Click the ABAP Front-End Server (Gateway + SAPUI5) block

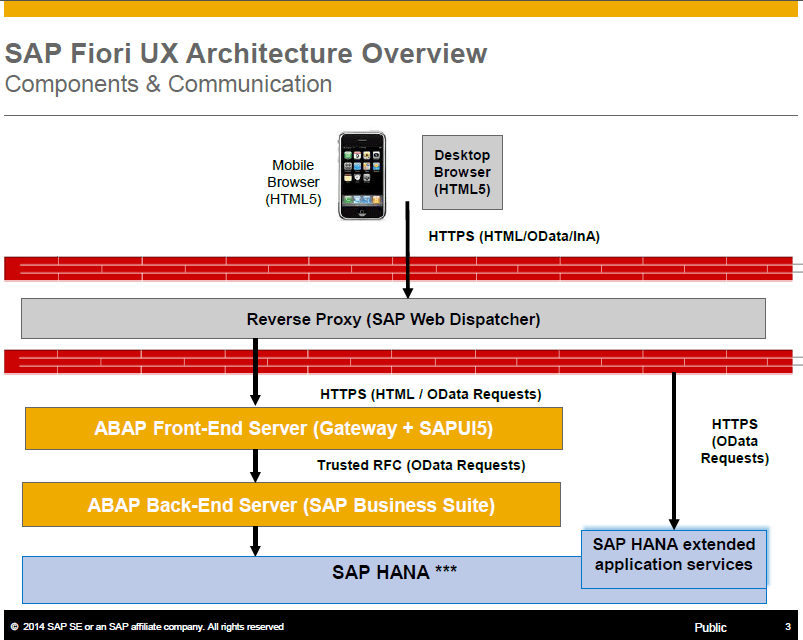tap(292, 428)
